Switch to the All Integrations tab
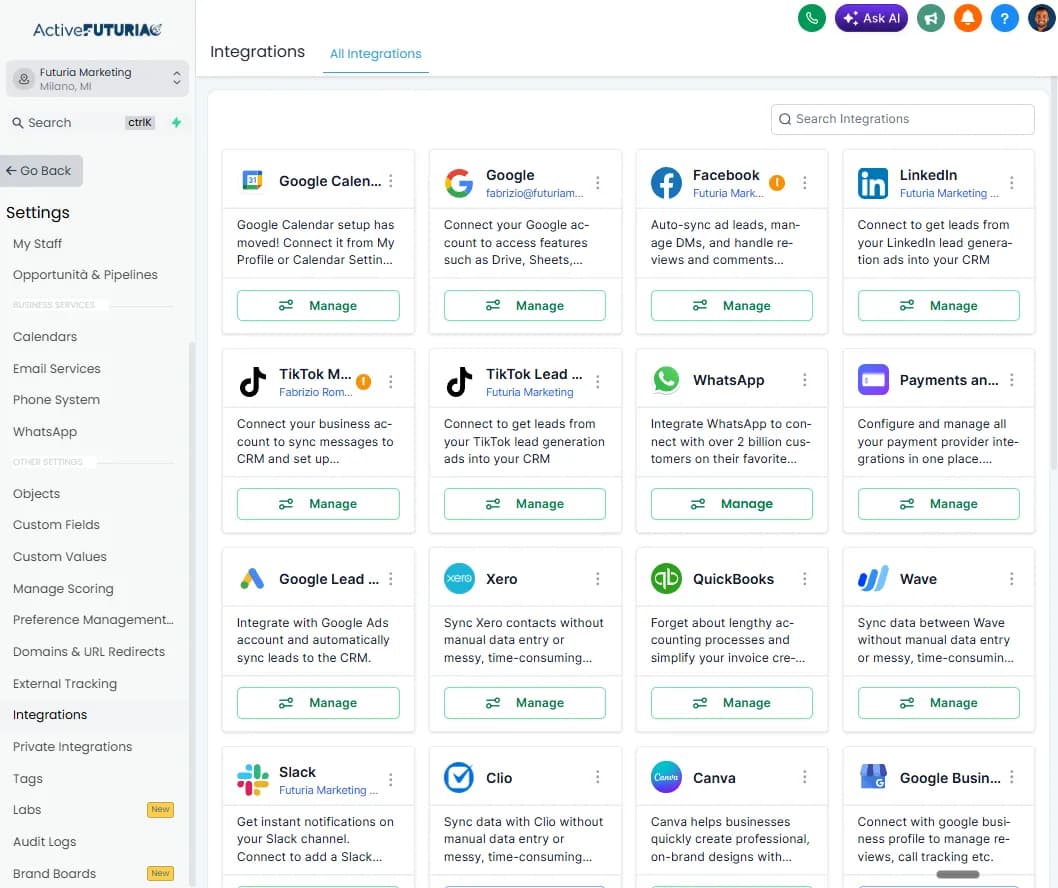Image resolution: width=1058 pixels, height=888 pixels. (375, 54)
